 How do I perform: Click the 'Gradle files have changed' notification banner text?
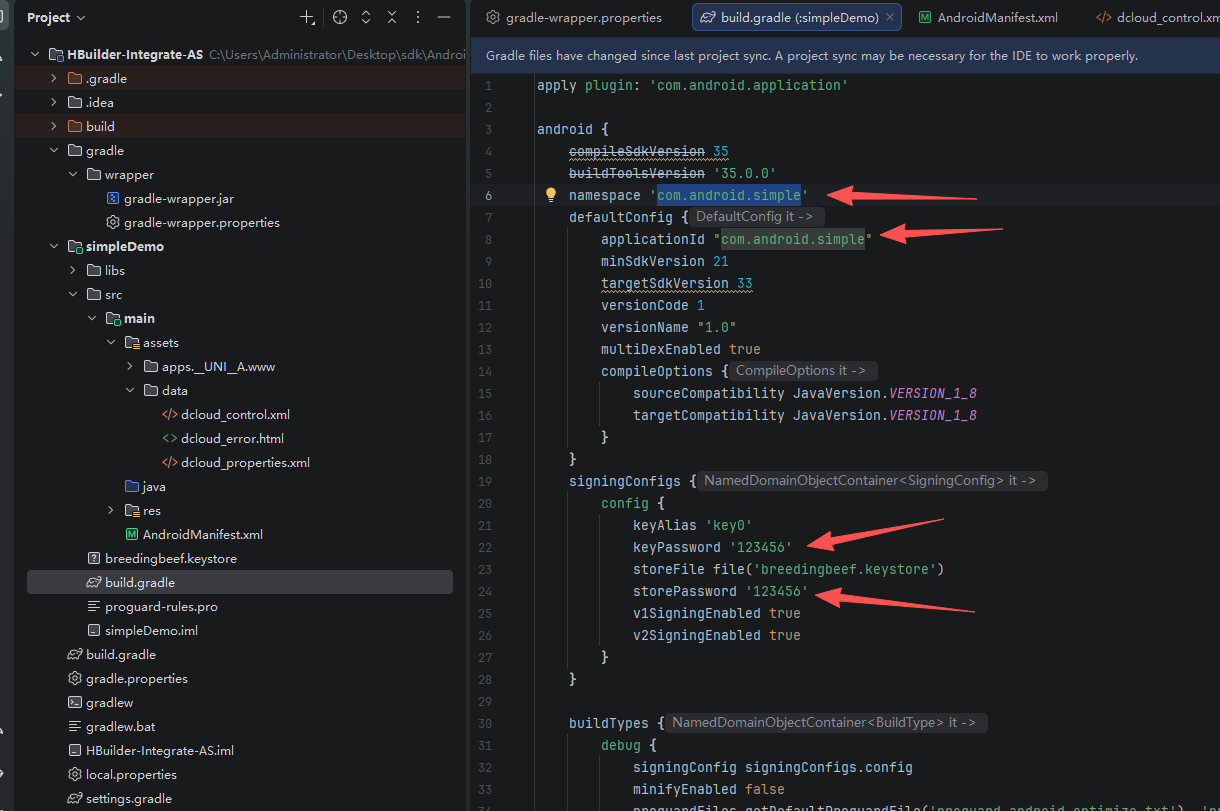(812, 56)
